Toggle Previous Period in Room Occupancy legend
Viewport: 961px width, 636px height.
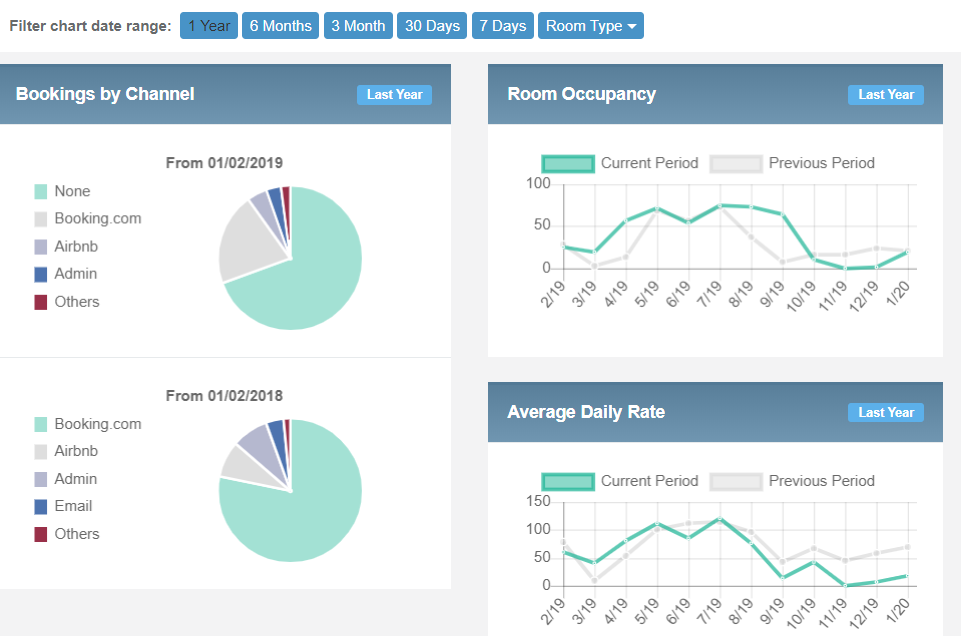[792, 164]
